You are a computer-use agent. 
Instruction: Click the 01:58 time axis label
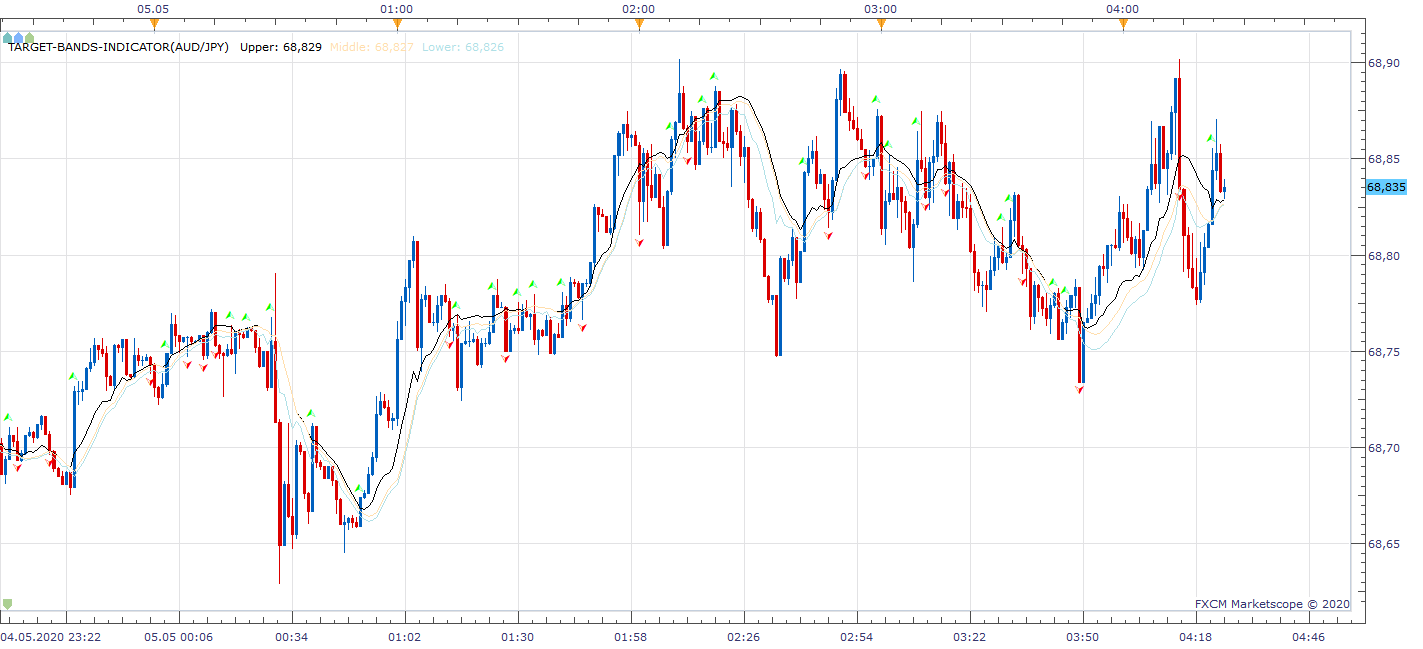tap(630, 637)
